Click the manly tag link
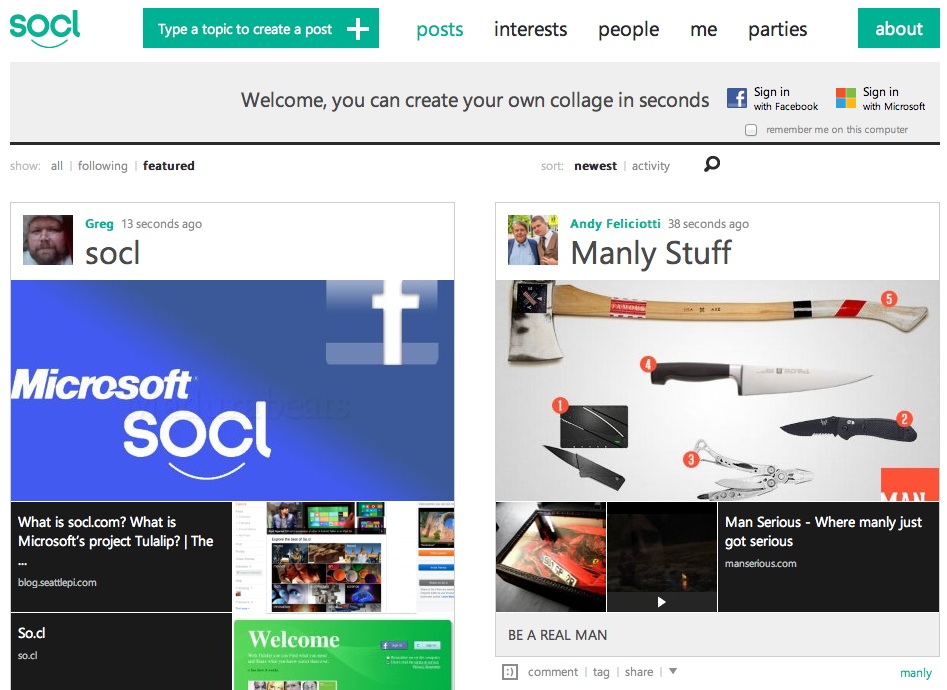The height and width of the screenshot is (690, 947). [x=915, y=673]
